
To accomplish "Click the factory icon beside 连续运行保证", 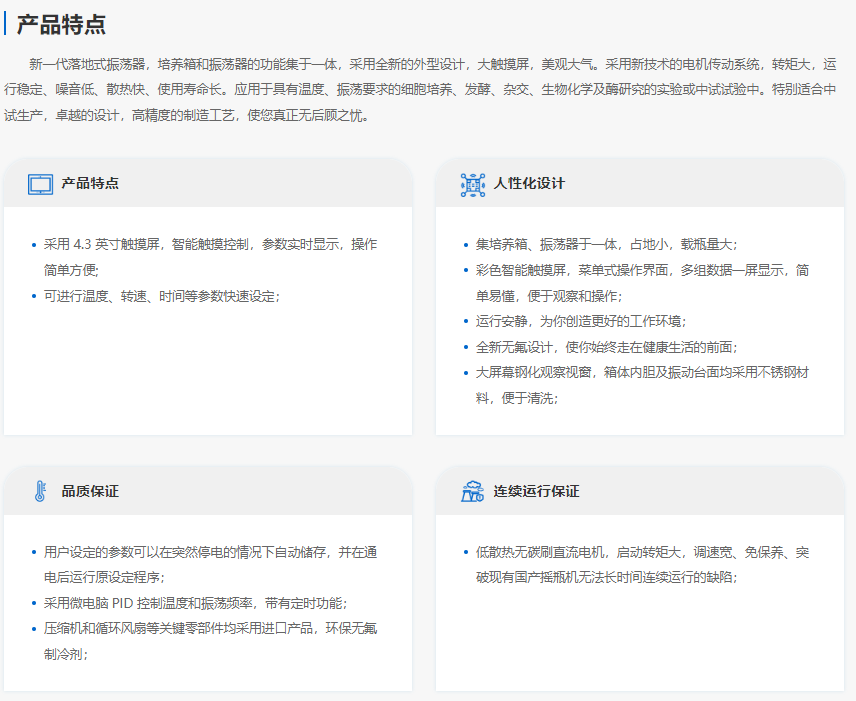I will coord(472,491).
